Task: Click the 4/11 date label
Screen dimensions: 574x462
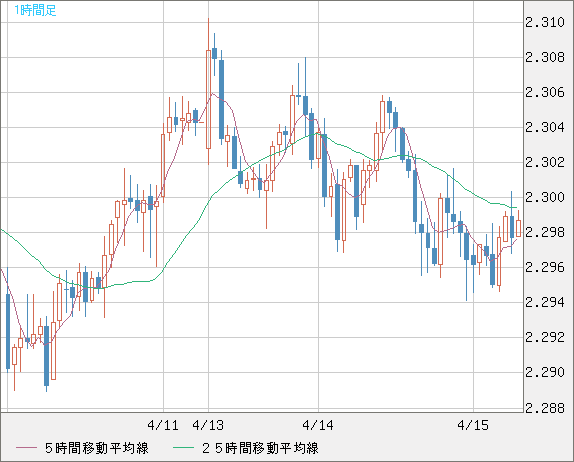Action: pyautogui.click(x=163, y=425)
